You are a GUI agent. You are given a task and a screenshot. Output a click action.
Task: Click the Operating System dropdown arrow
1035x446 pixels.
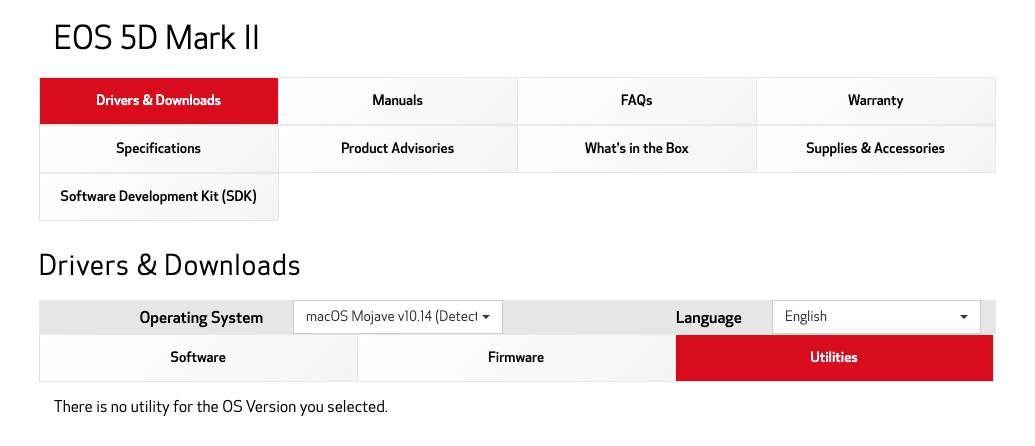486,317
